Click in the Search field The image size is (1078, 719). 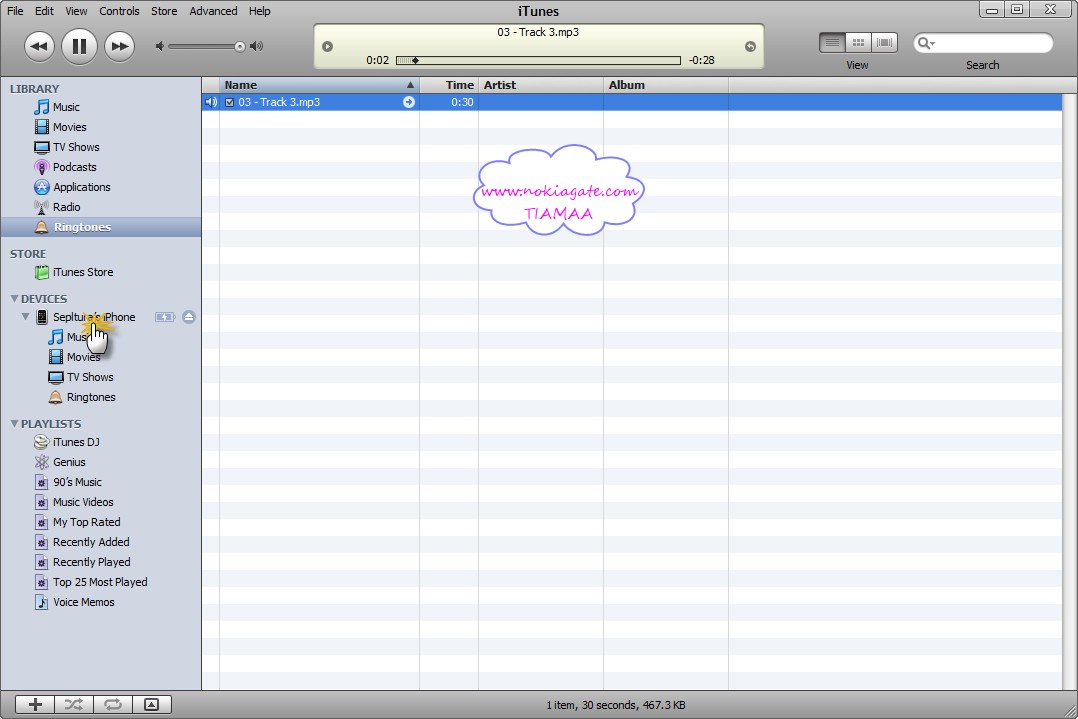click(992, 43)
